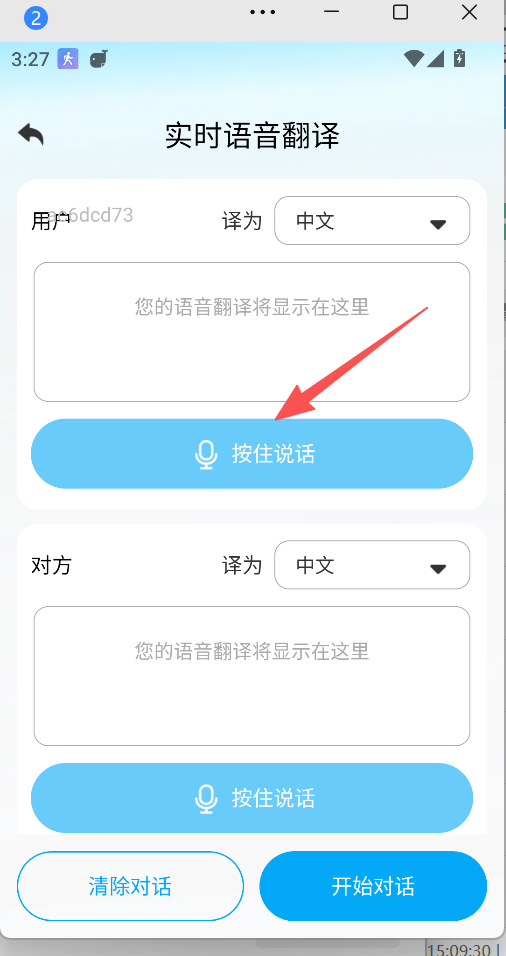Click the 对方 translation text area
Viewport: 506px width, 956px height.
click(252, 676)
